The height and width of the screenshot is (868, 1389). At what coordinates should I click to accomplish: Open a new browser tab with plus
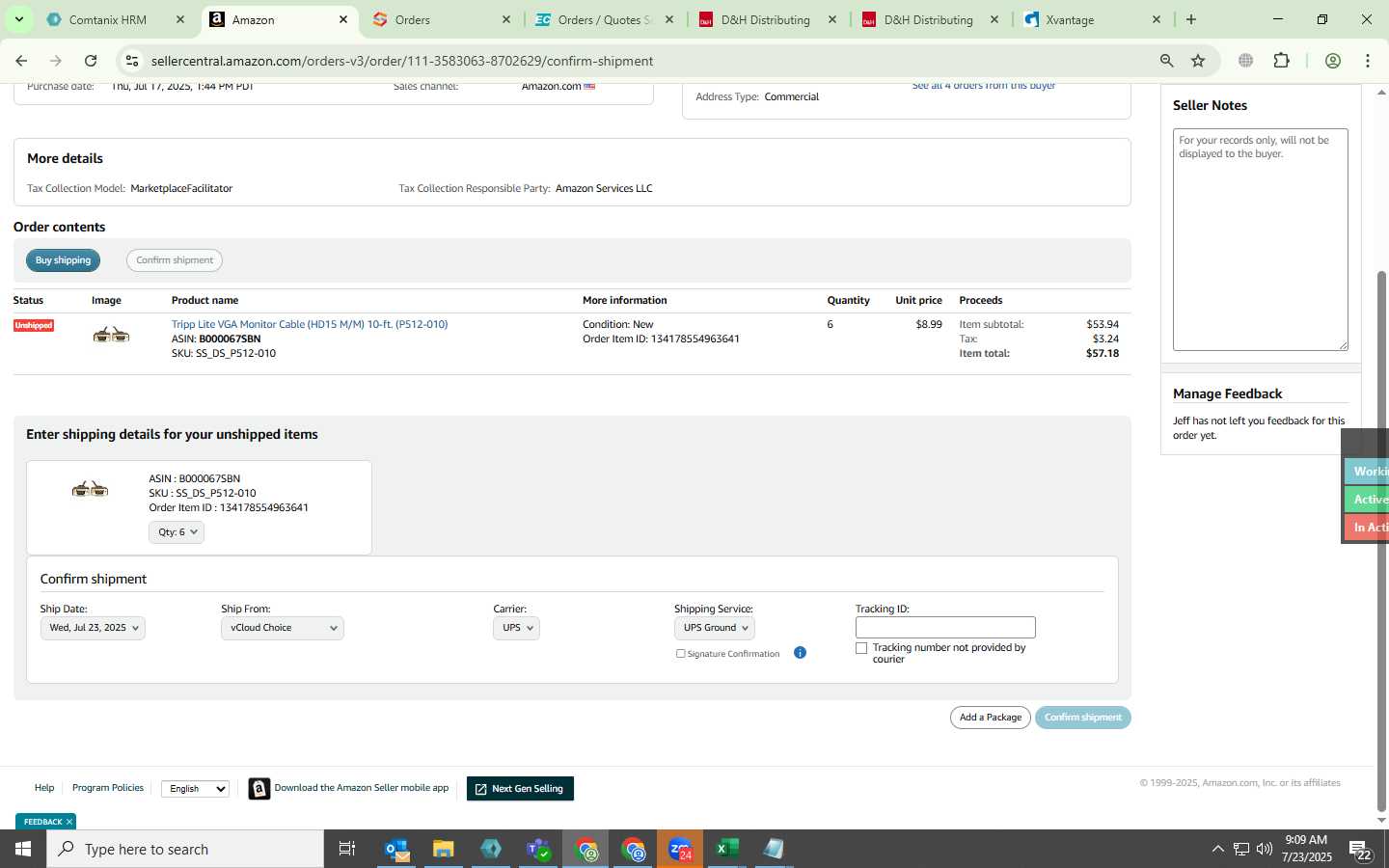tap(1191, 19)
